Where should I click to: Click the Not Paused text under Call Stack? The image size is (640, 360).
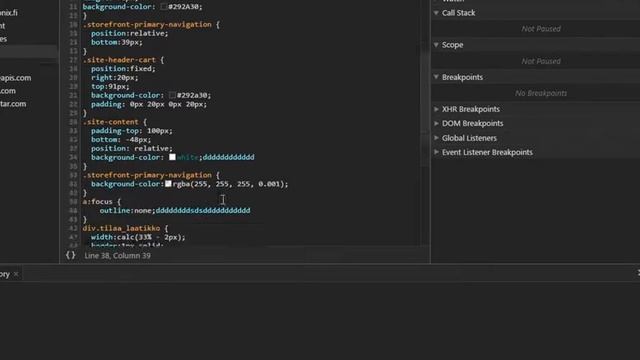541,29
